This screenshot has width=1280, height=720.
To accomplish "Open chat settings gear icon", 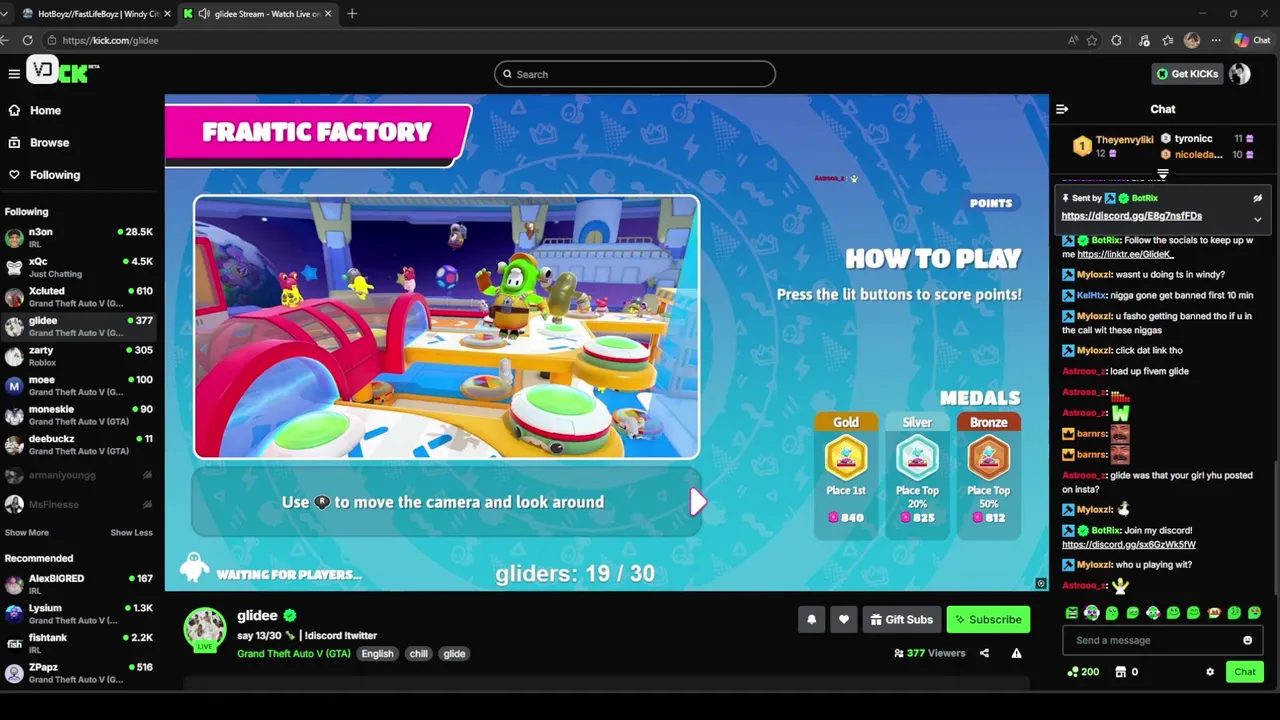I will point(1210,672).
